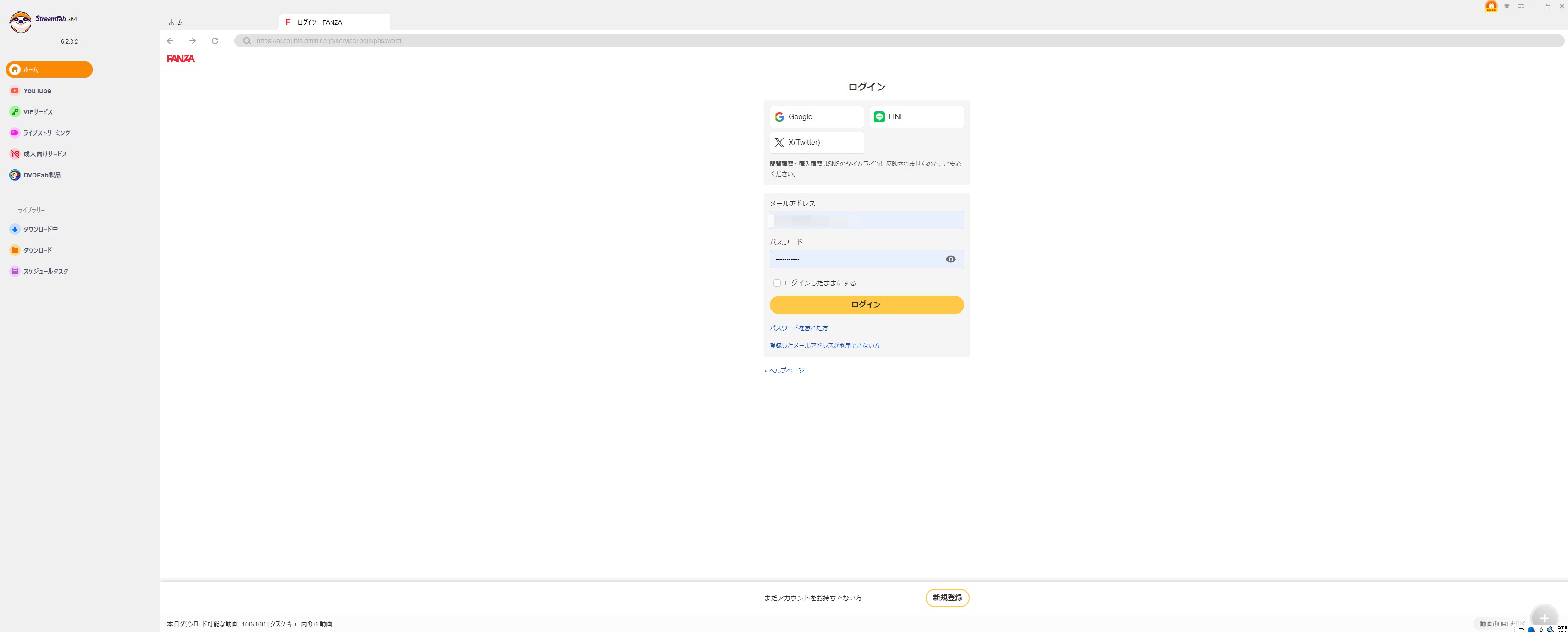
Task: Check ログインしたままにする checkbox
Action: pyautogui.click(x=777, y=283)
